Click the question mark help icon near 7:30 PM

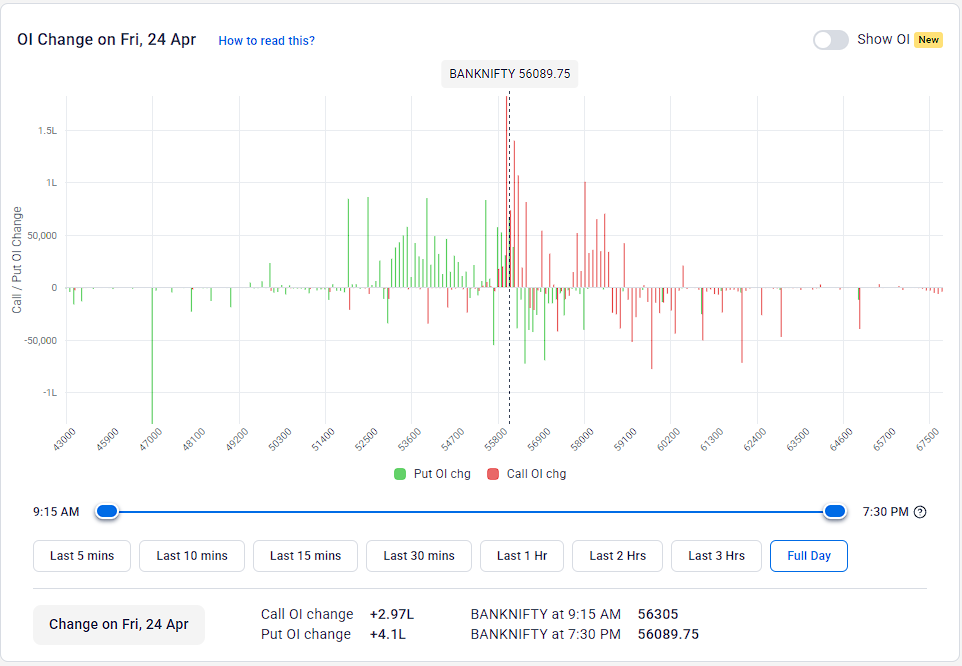tap(920, 511)
